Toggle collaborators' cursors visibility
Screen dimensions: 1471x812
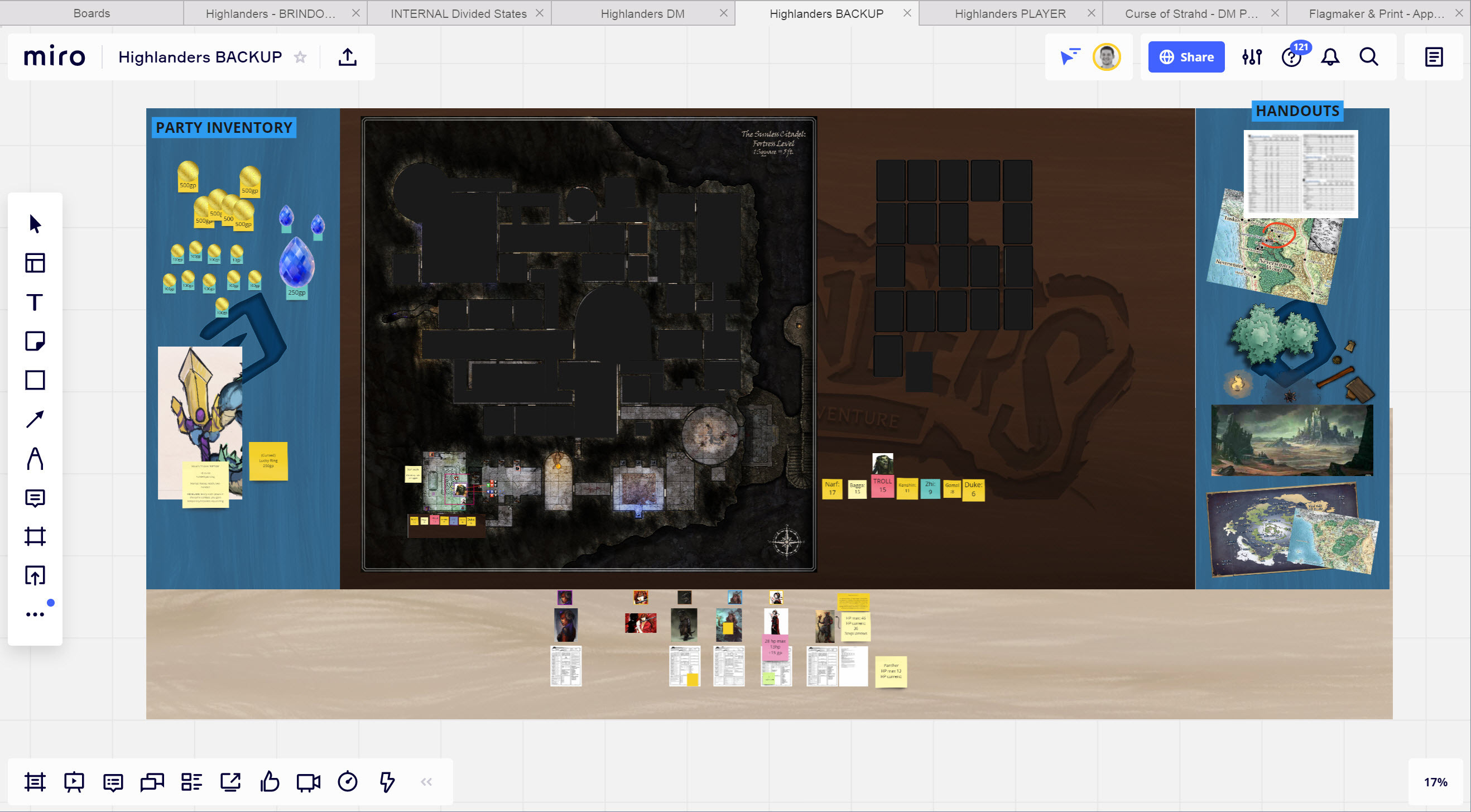(x=1070, y=56)
